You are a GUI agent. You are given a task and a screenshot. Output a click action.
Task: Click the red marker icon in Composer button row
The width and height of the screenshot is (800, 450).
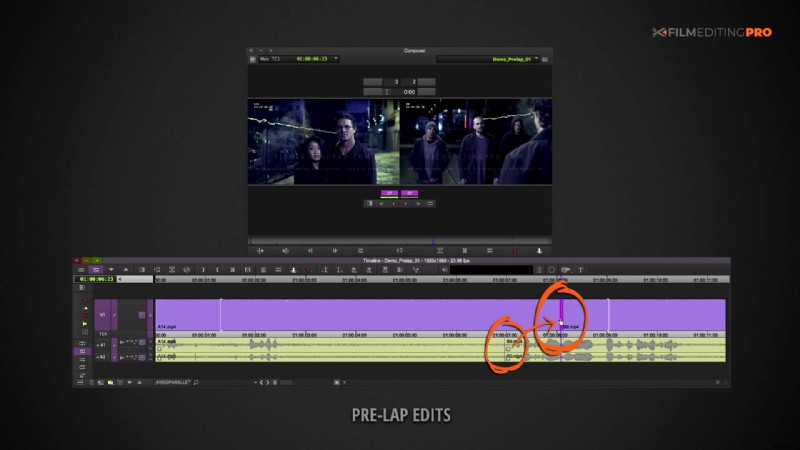tap(515, 251)
